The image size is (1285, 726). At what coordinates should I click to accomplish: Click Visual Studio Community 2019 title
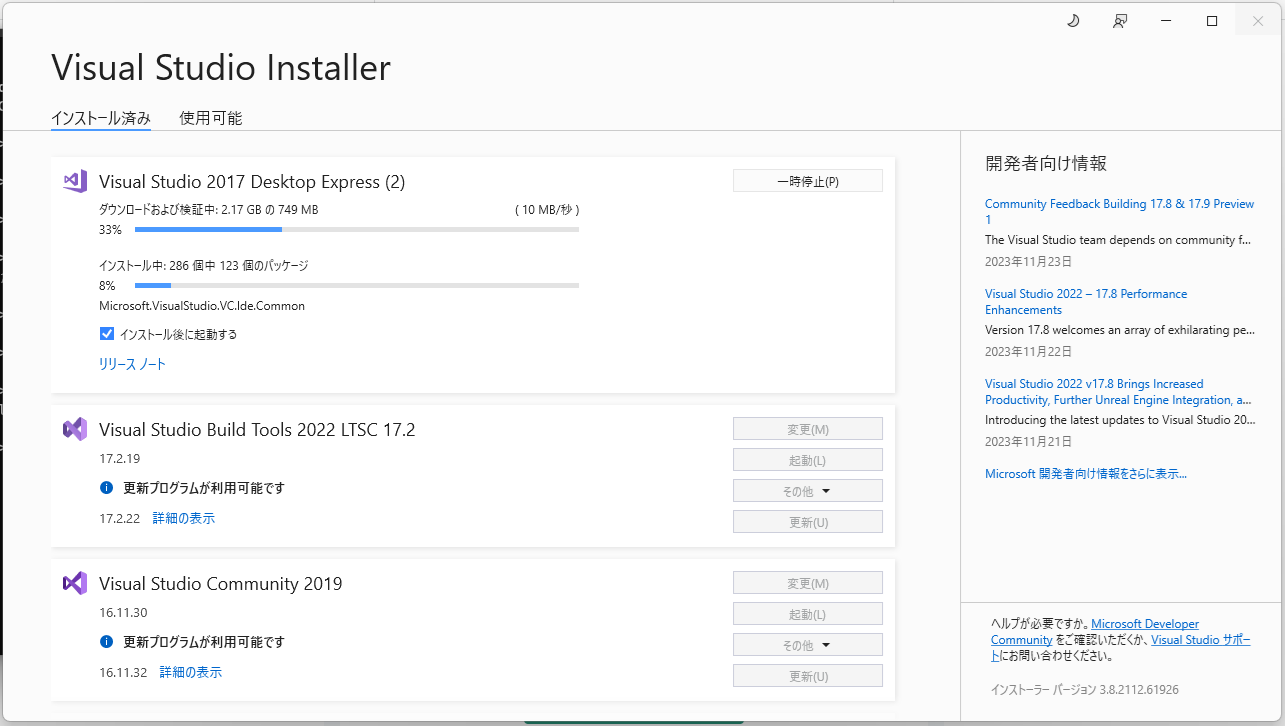tap(221, 584)
